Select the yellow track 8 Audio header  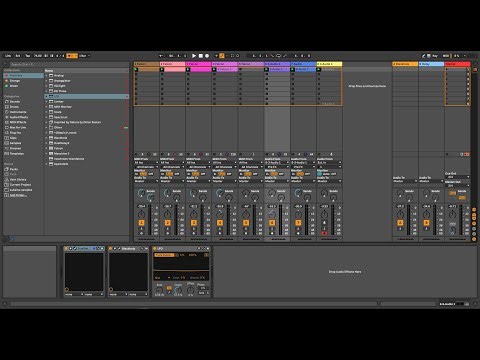click(329, 64)
